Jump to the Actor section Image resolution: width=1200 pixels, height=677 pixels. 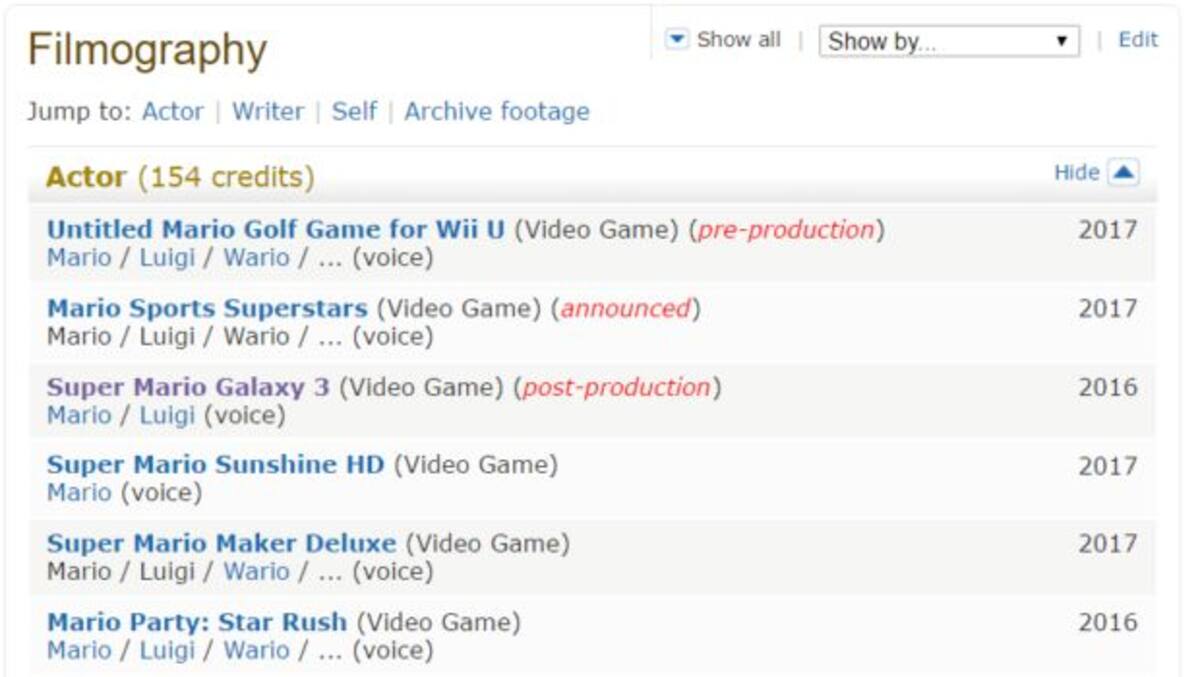[x=172, y=111]
